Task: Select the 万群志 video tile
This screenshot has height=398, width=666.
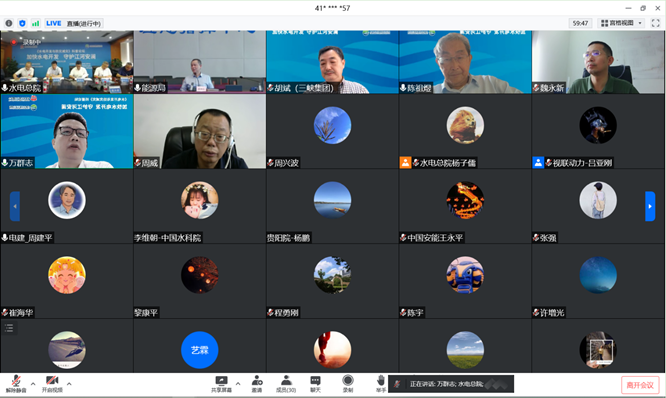Action: pos(67,131)
